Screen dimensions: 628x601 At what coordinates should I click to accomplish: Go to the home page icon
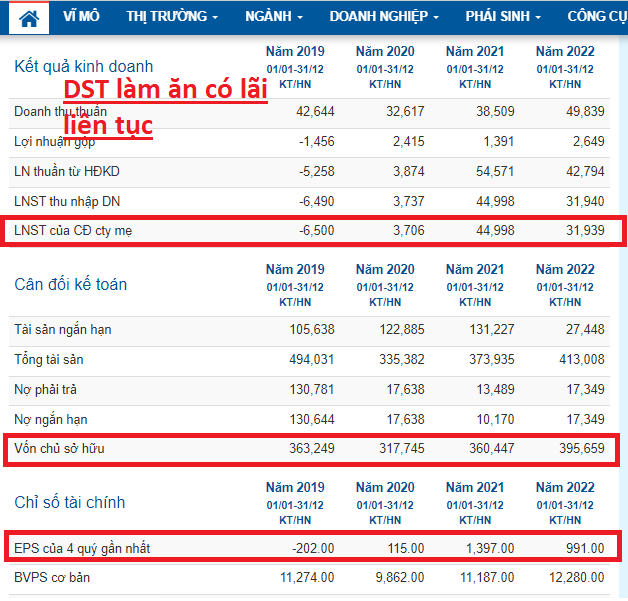[29, 18]
